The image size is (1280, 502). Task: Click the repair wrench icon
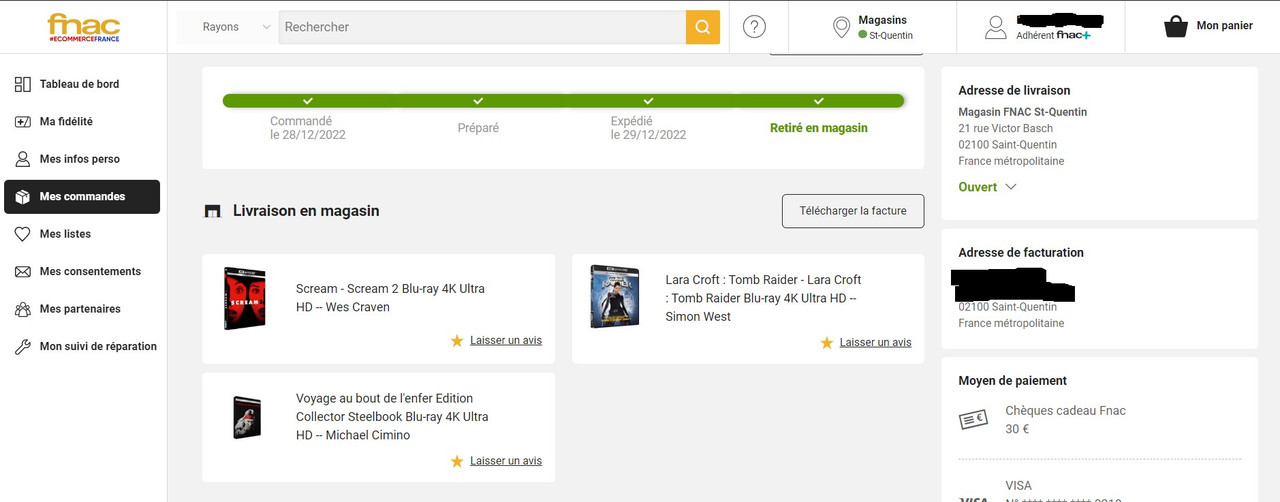coord(22,346)
